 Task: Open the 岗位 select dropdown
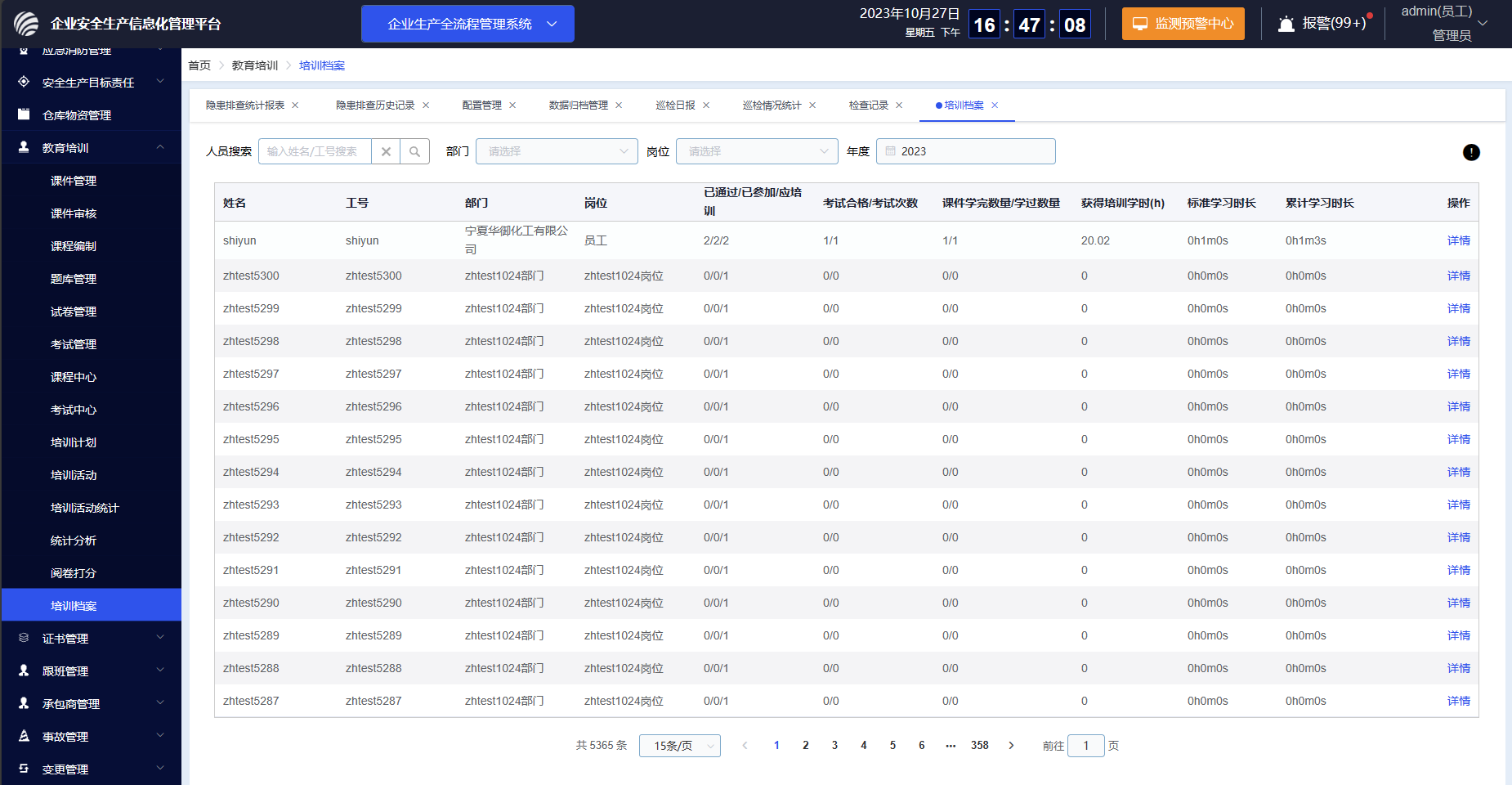click(757, 151)
